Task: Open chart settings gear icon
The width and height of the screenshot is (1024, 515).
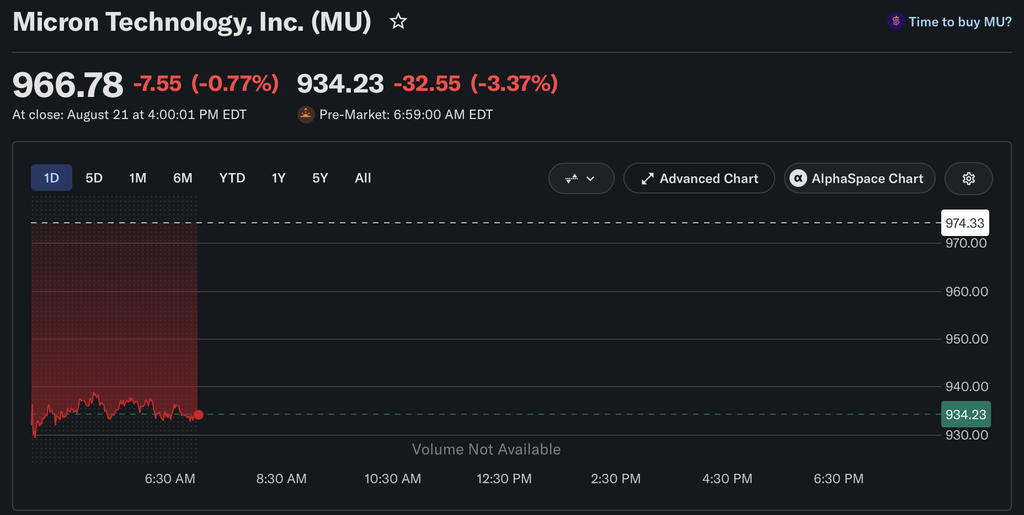Action: pyautogui.click(x=968, y=178)
